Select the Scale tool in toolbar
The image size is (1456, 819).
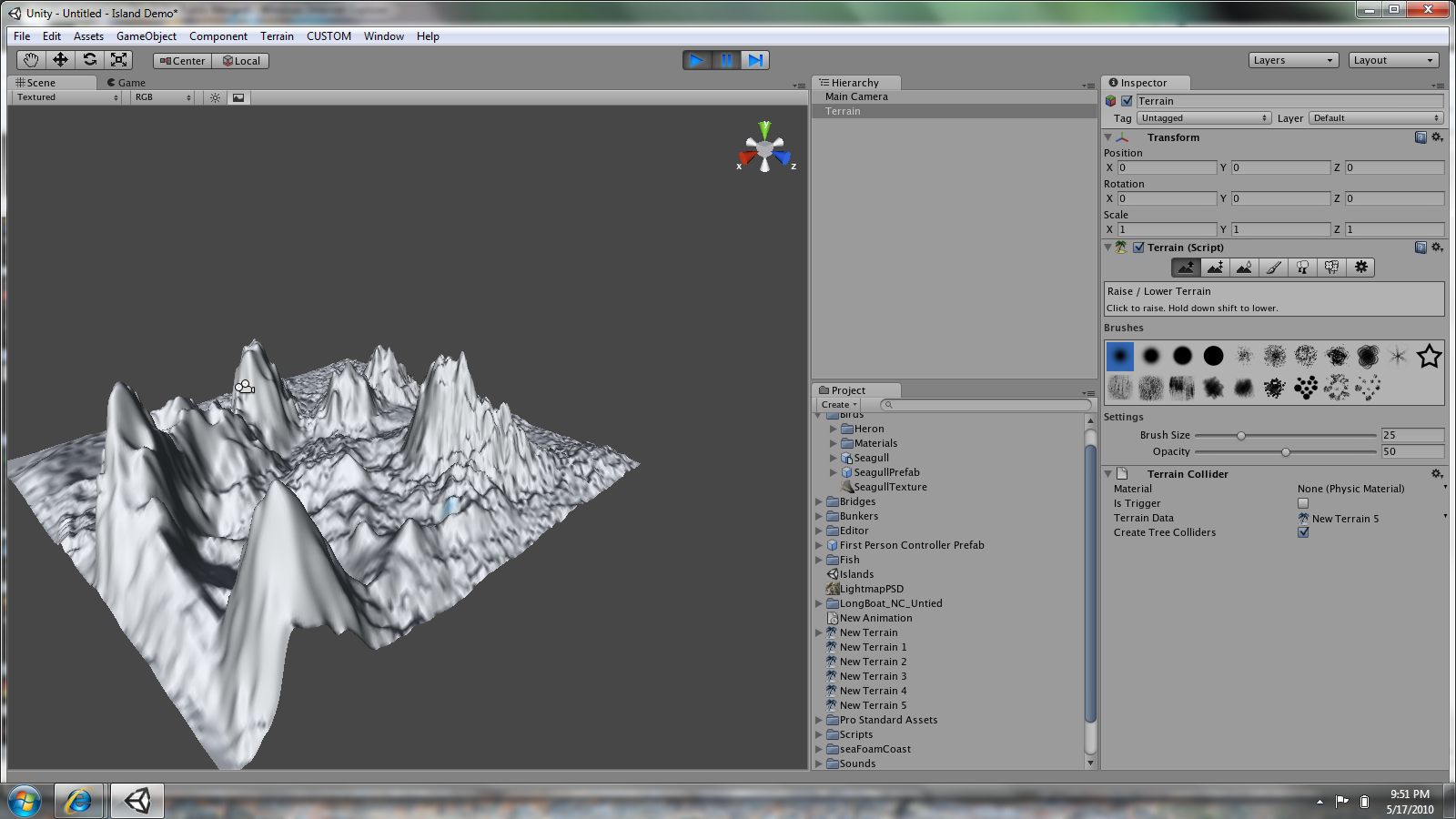pyautogui.click(x=118, y=60)
